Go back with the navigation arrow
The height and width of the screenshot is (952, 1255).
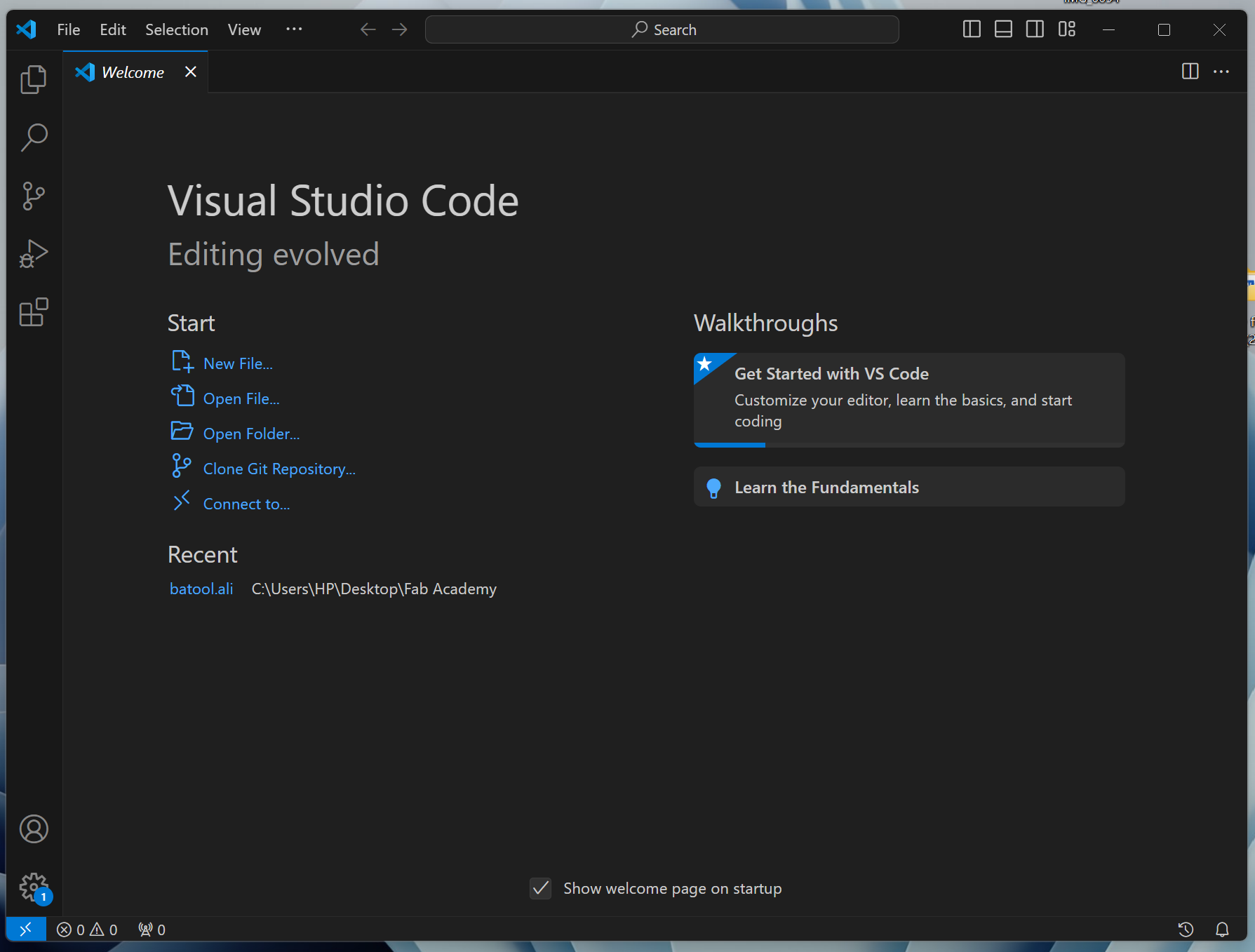point(368,29)
